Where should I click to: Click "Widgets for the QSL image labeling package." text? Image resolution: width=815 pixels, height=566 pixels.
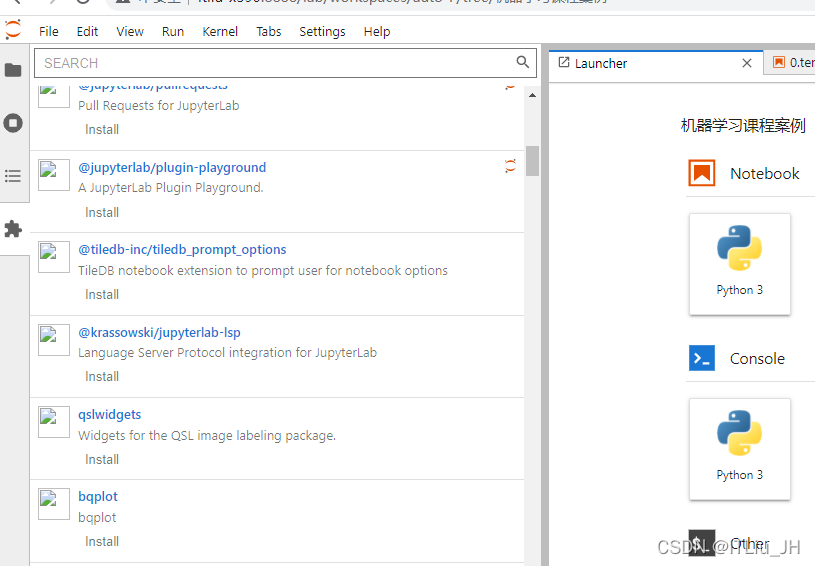pos(207,435)
